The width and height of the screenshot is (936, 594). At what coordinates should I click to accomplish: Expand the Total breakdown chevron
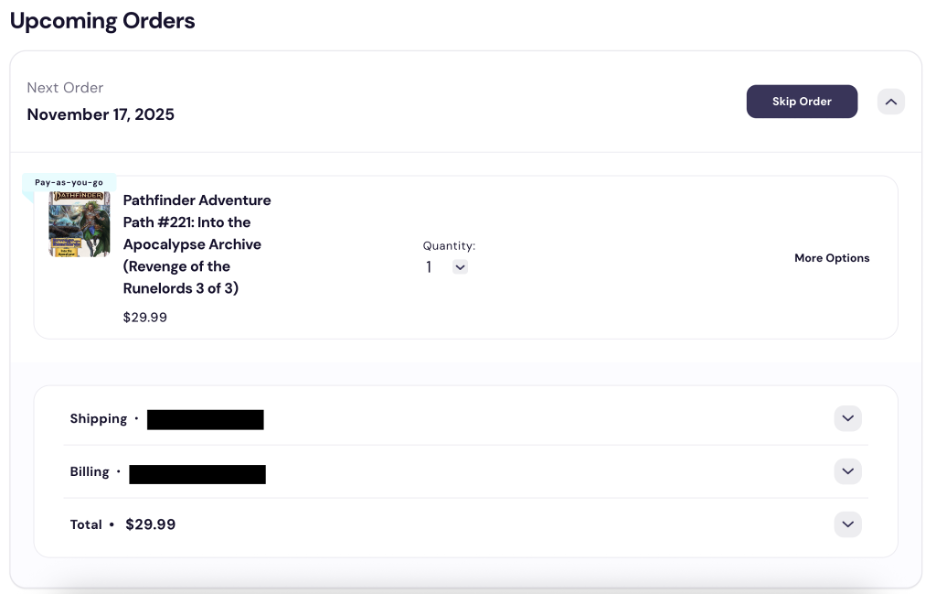(x=847, y=524)
